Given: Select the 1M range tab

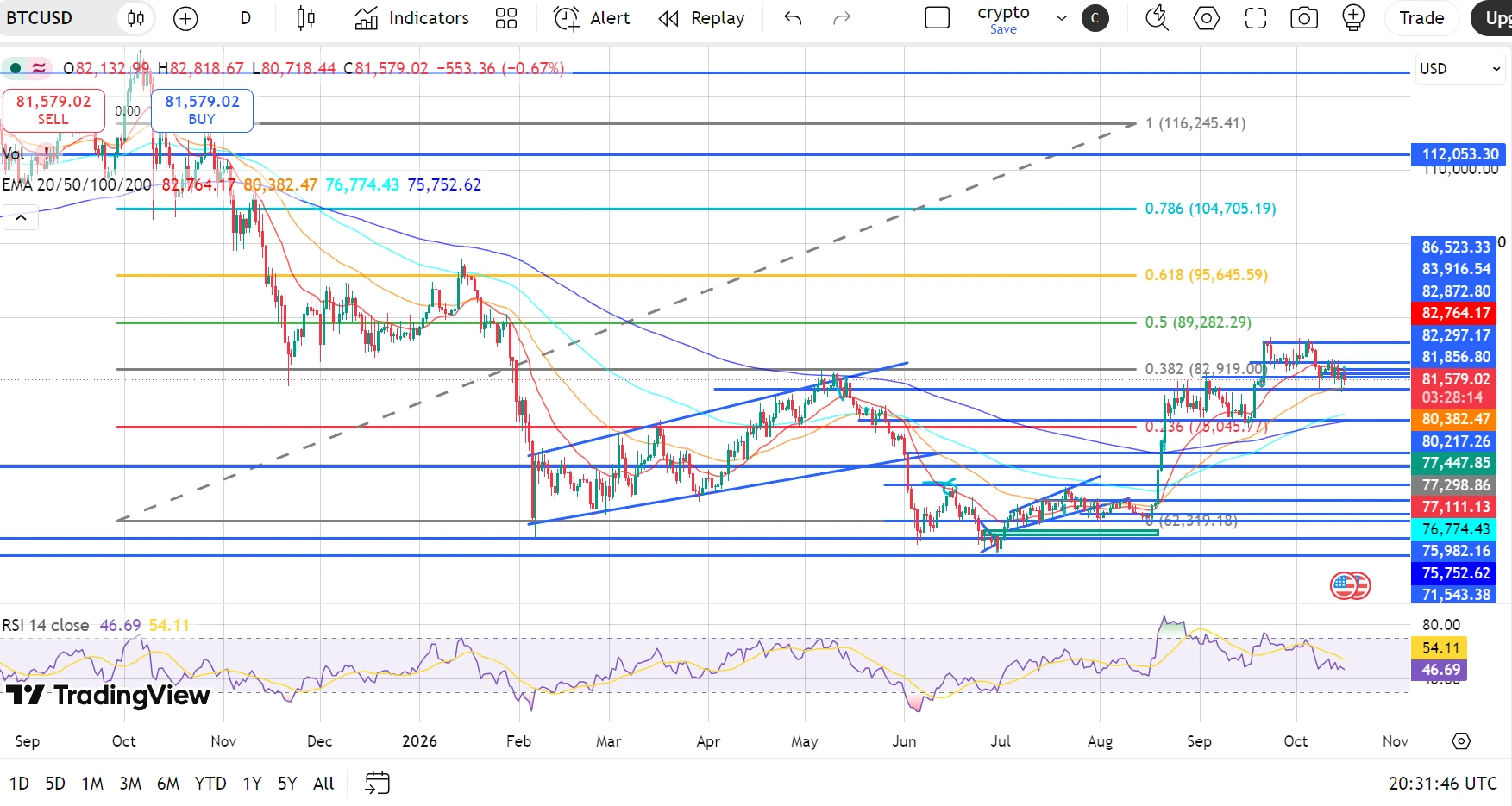Looking at the screenshot, I should click(92, 784).
